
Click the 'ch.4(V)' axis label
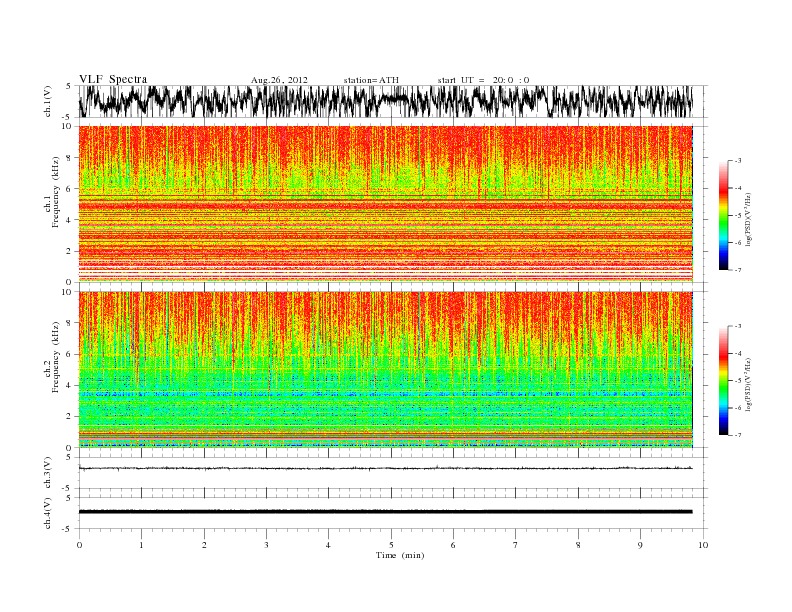coord(47,513)
